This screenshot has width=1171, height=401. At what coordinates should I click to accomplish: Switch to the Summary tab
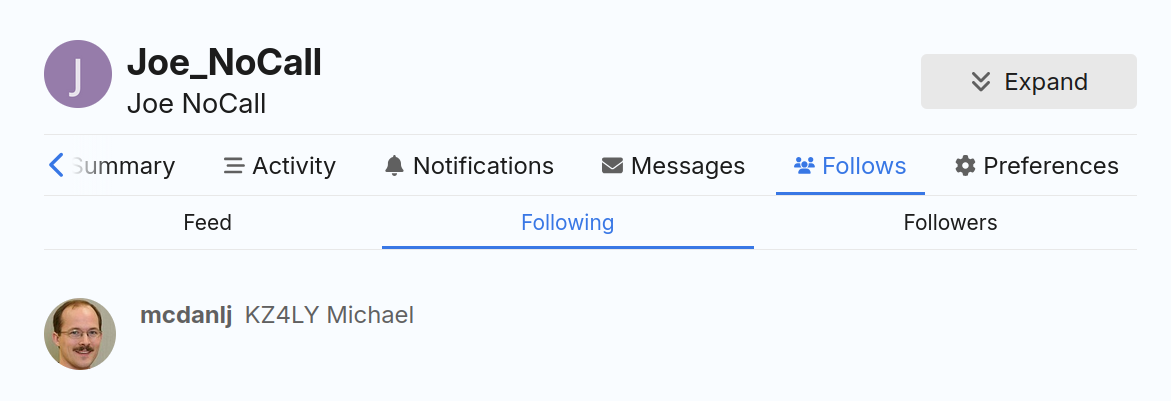127,166
